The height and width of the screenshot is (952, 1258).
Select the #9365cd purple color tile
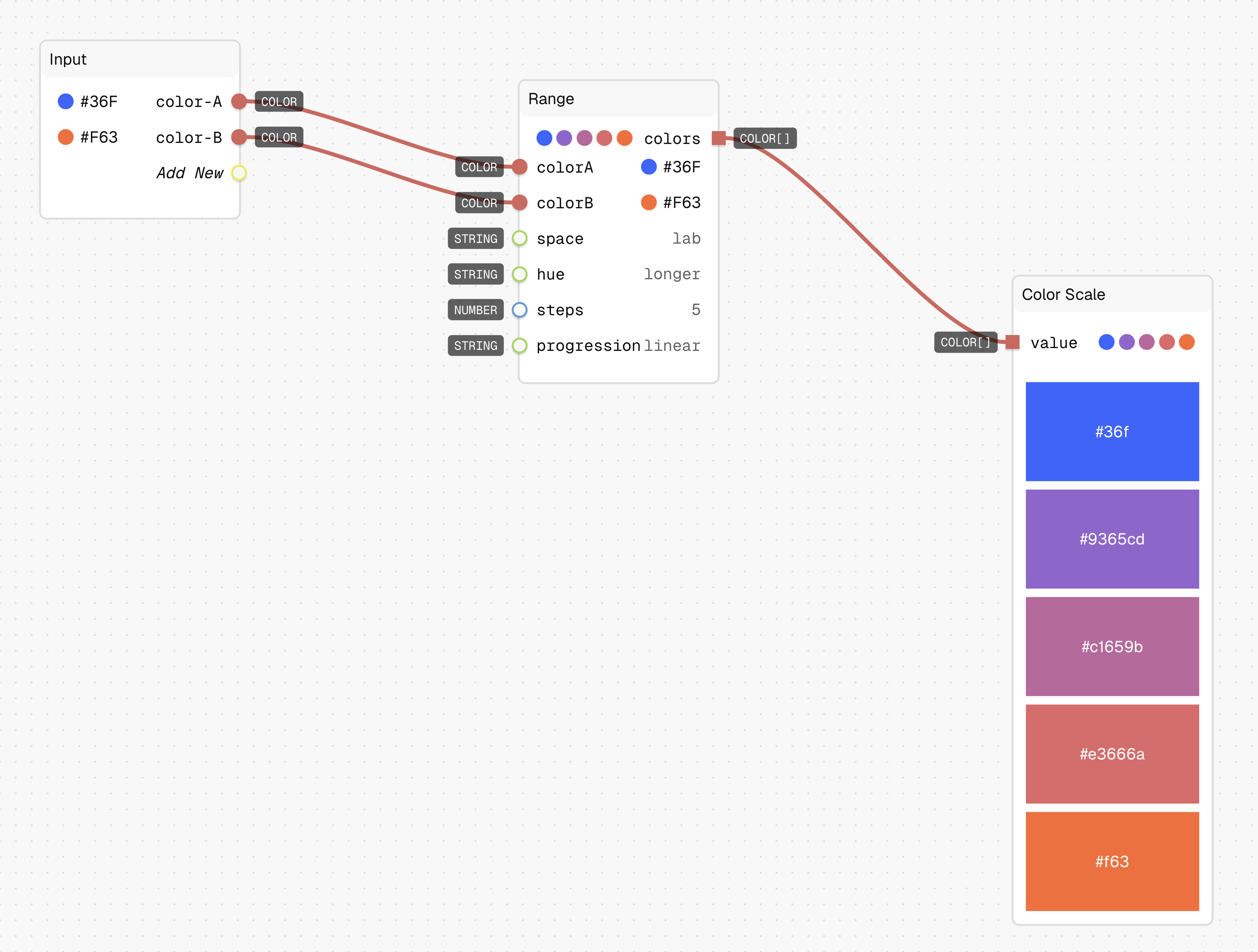(1112, 539)
